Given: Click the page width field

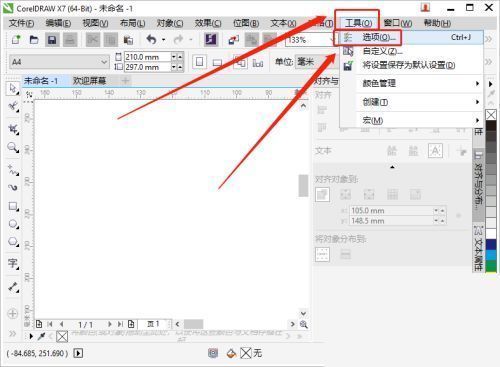Looking at the screenshot, I should (x=148, y=57).
